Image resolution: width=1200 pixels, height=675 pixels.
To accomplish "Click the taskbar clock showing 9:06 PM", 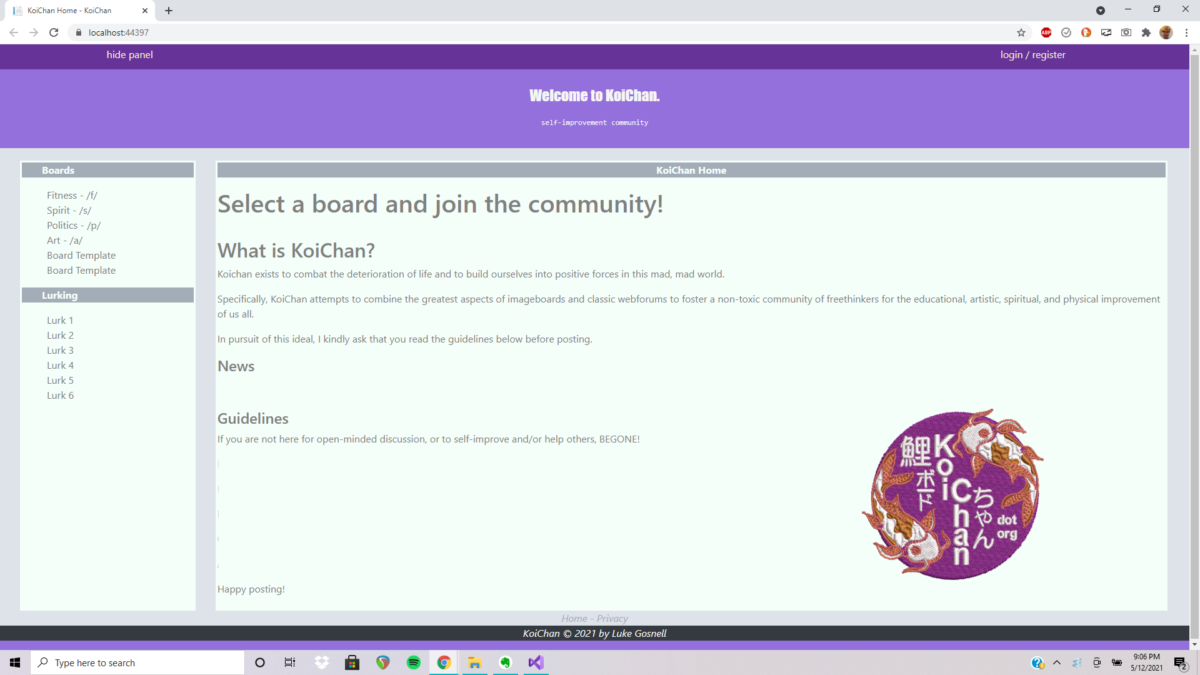I will tap(1146, 662).
